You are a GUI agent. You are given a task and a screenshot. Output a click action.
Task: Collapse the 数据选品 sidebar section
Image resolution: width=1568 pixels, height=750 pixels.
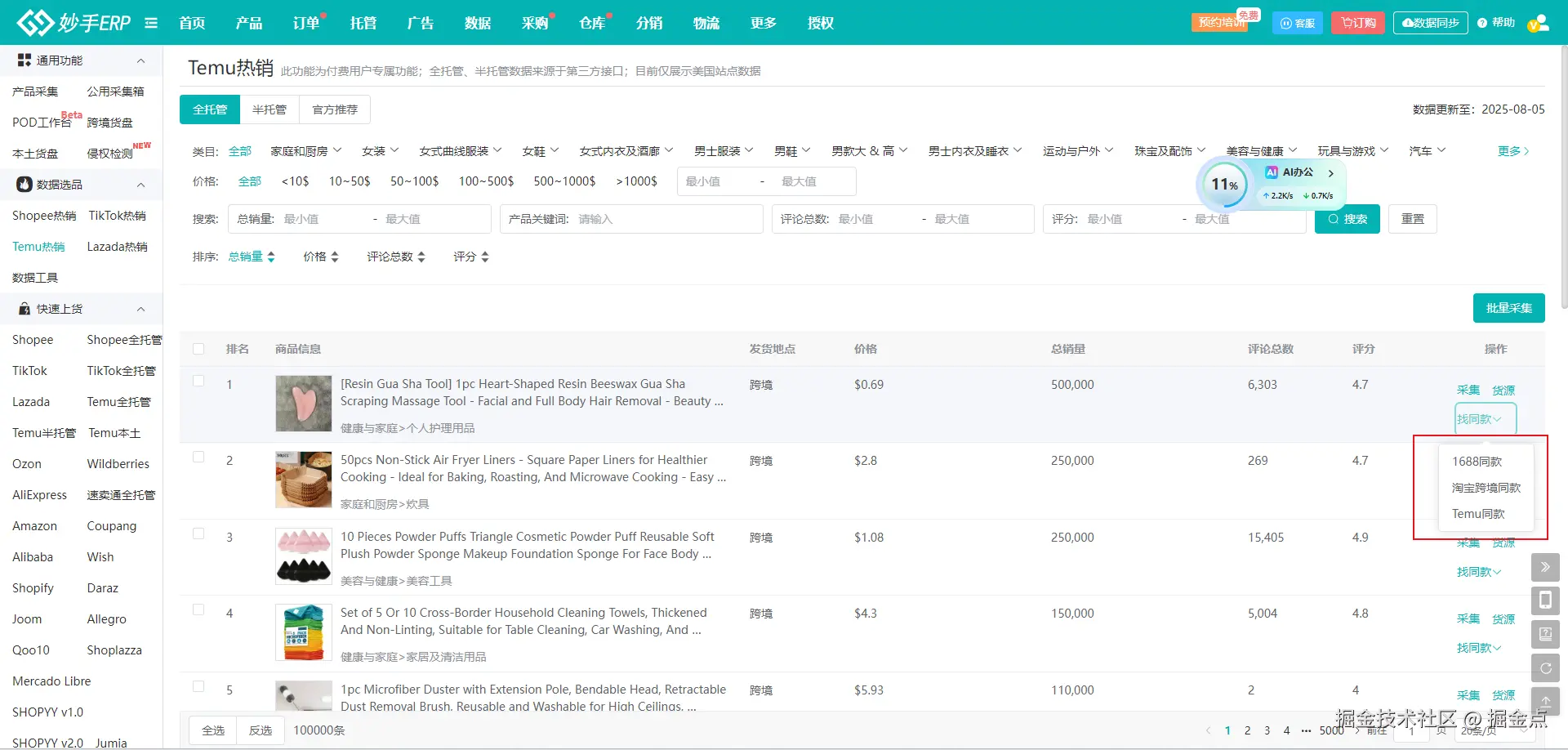pyautogui.click(x=140, y=185)
